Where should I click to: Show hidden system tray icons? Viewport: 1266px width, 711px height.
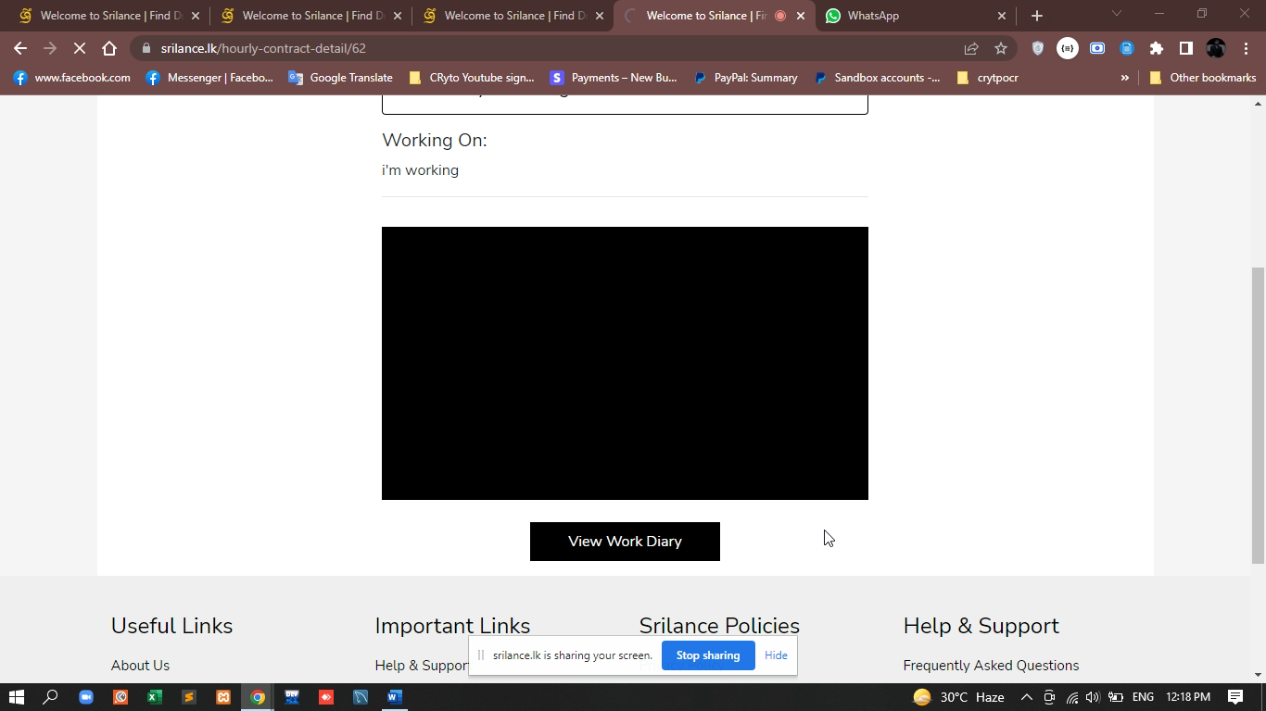coord(1026,697)
